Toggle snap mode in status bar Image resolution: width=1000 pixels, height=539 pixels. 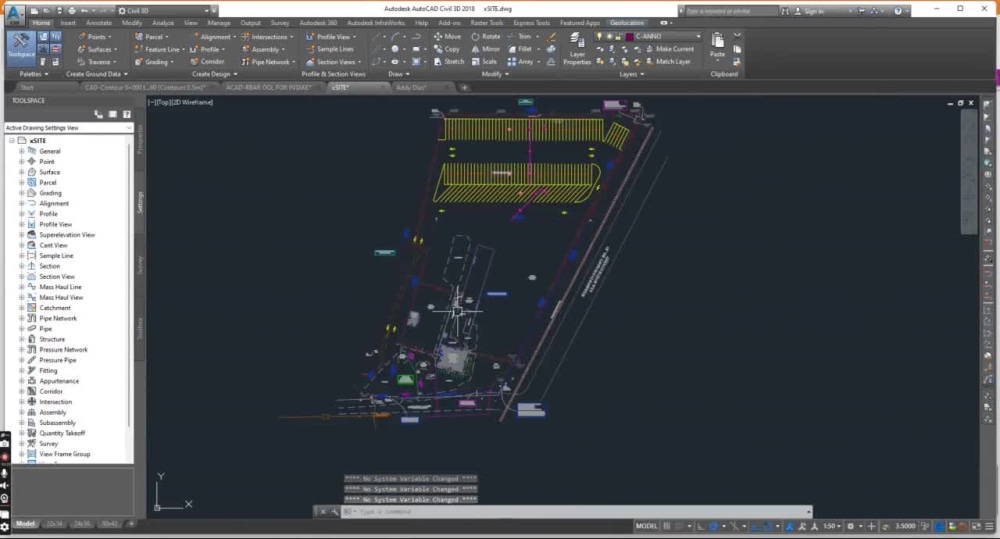tap(680, 526)
